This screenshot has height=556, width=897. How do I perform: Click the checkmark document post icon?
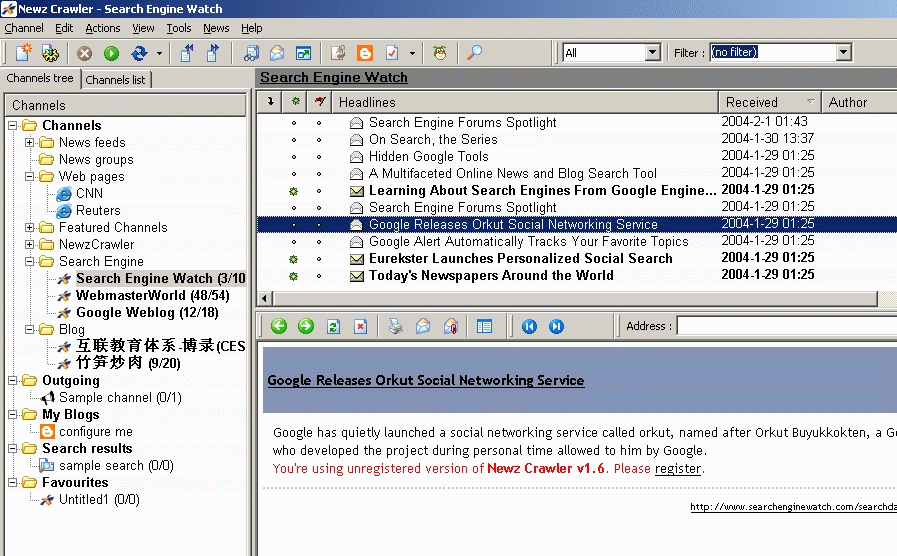pos(392,53)
